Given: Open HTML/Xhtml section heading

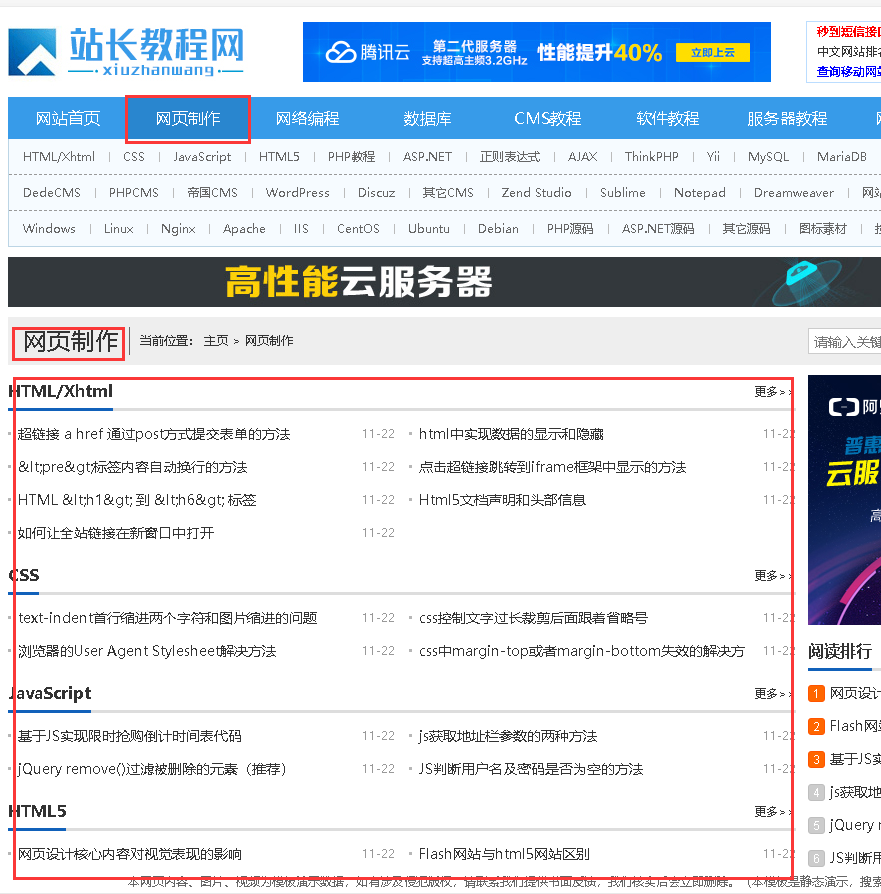Looking at the screenshot, I should 60,391.
